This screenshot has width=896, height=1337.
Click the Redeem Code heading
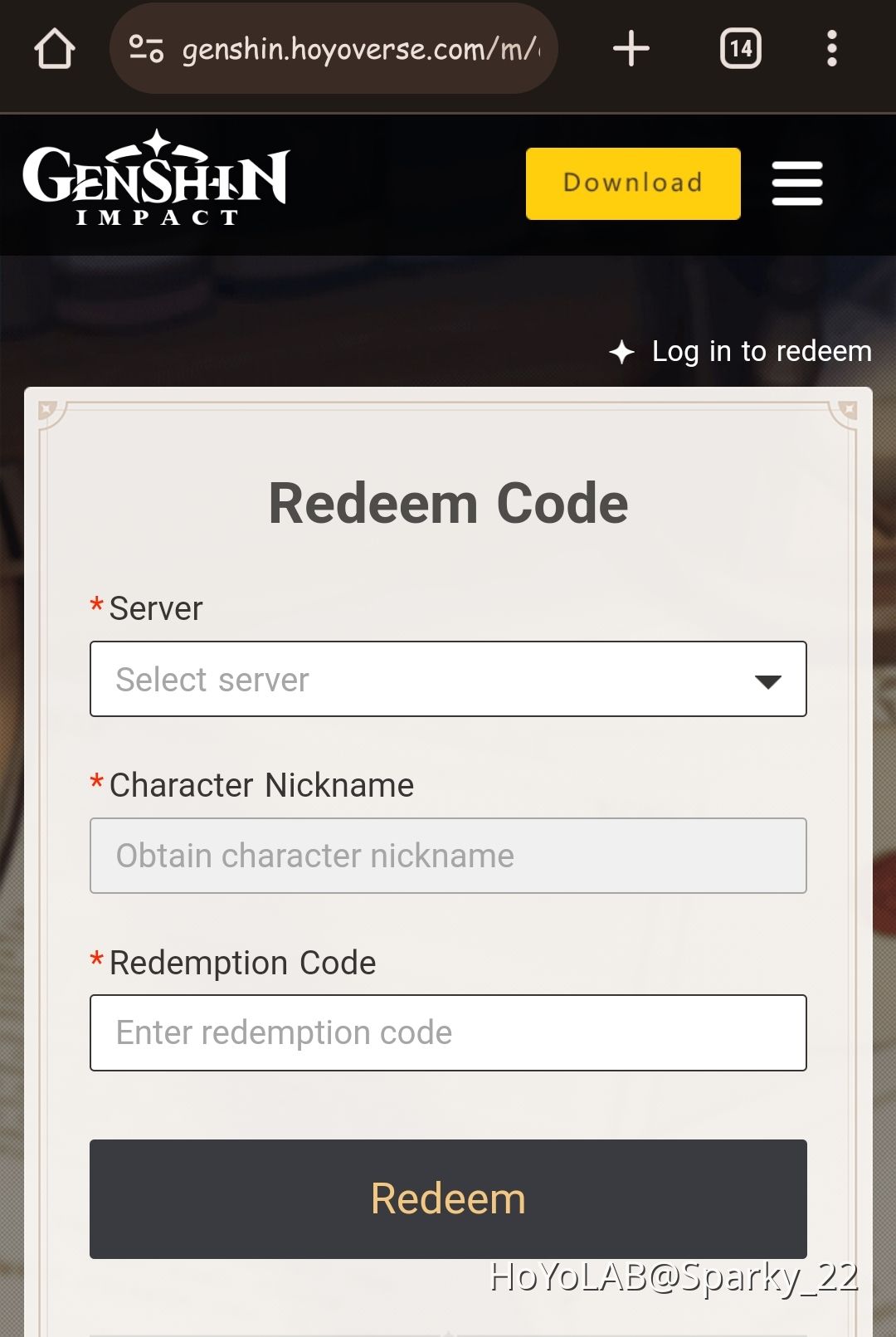[x=448, y=503]
